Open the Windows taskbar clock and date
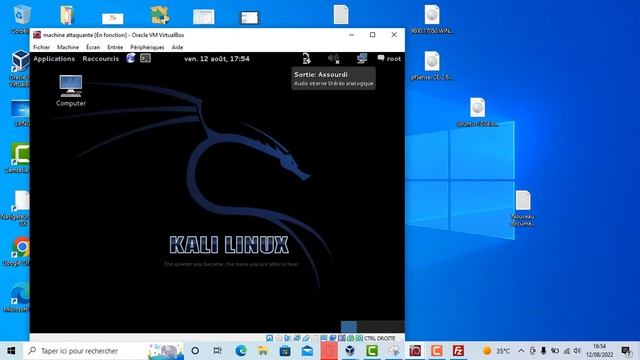The image size is (640, 360). pyautogui.click(x=599, y=351)
